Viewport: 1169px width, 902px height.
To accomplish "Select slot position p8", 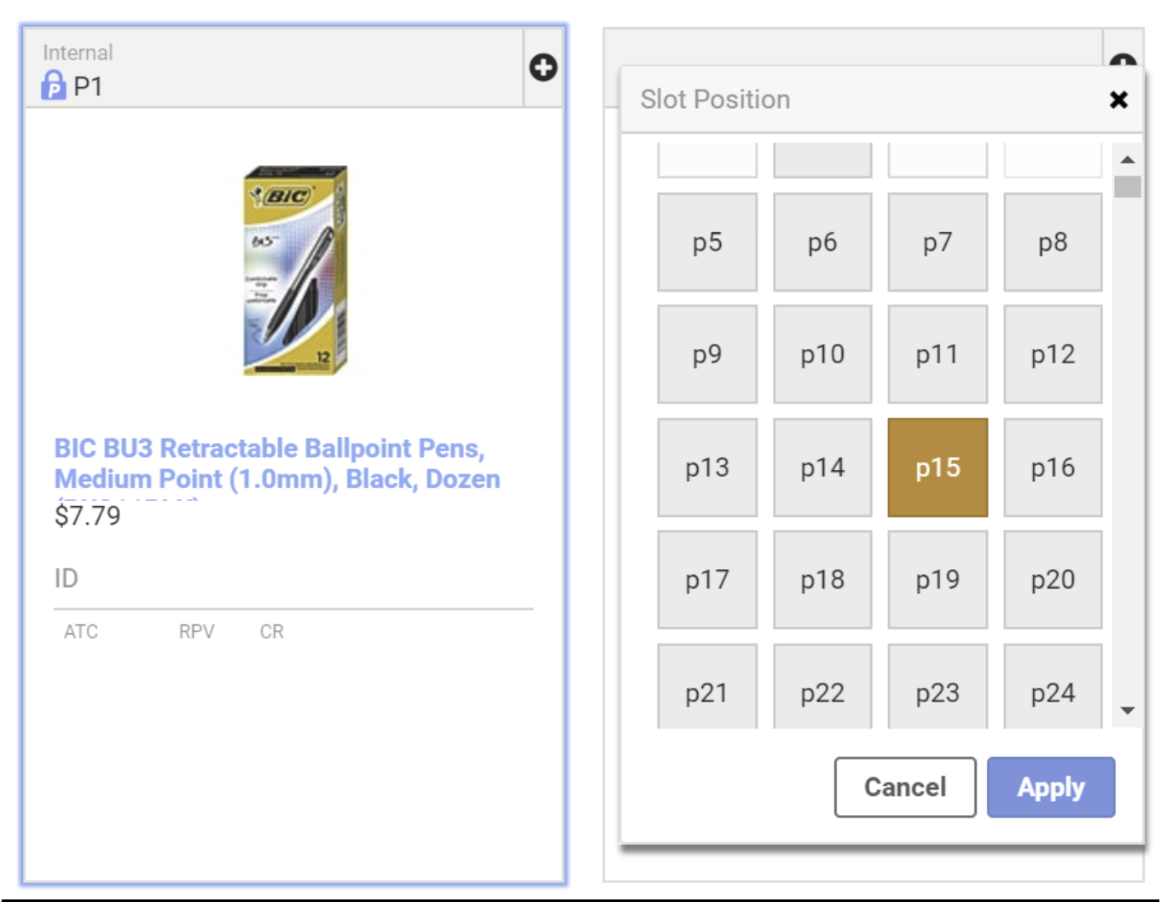I will (x=1052, y=242).
